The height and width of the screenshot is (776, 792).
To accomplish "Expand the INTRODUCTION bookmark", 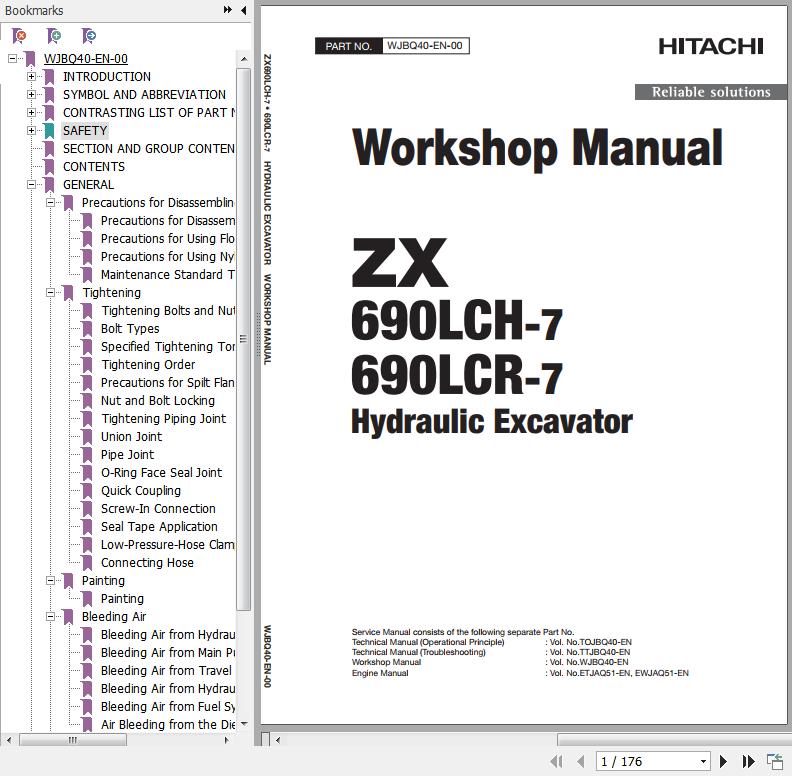I will (x=31, y=77).
